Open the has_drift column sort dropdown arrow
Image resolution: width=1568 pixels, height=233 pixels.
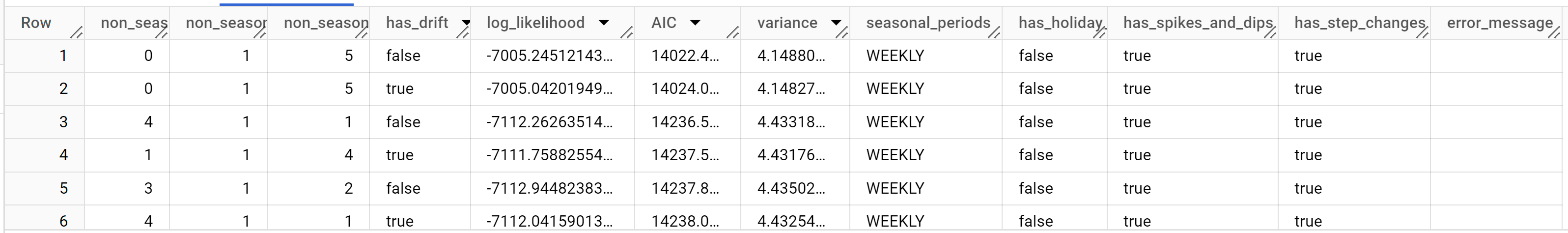(x=466, y=23)
